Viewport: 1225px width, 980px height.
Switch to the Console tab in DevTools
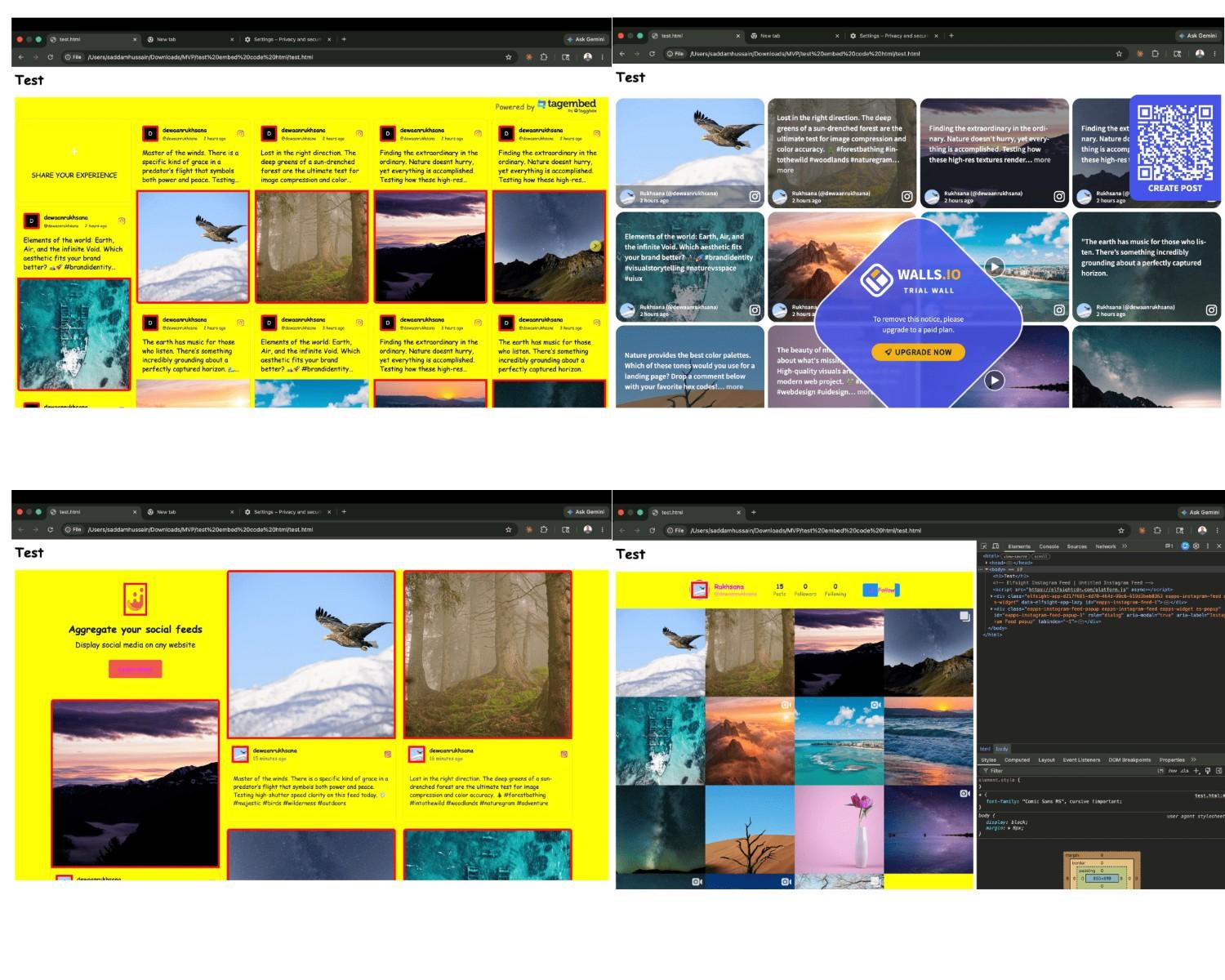coord(1049,546)
